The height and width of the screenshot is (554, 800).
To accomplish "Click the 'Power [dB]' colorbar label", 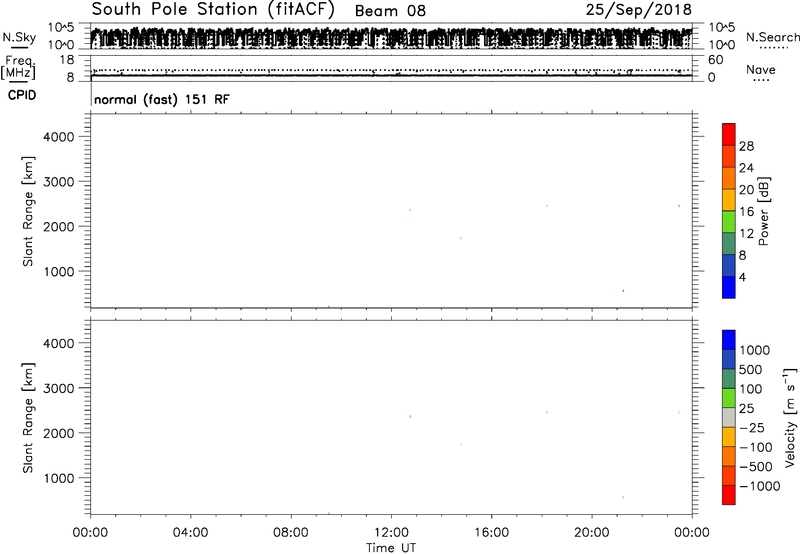I will (x=764, y=211).
